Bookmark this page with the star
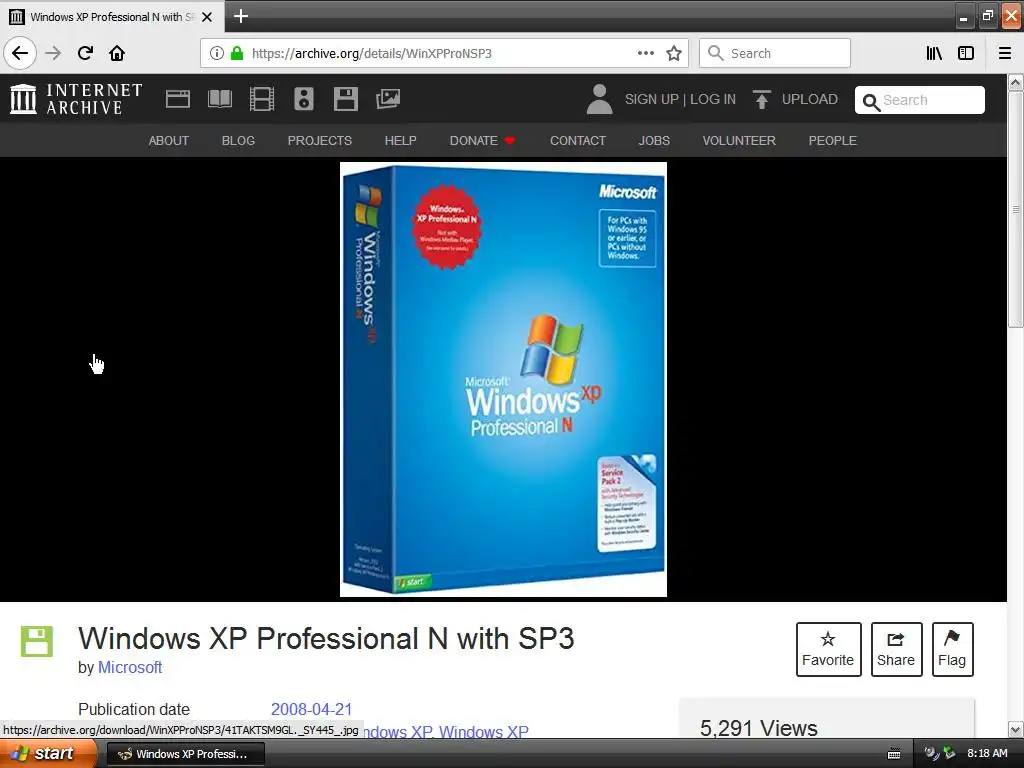This screenshot has width=1024, height=768. 674,53
